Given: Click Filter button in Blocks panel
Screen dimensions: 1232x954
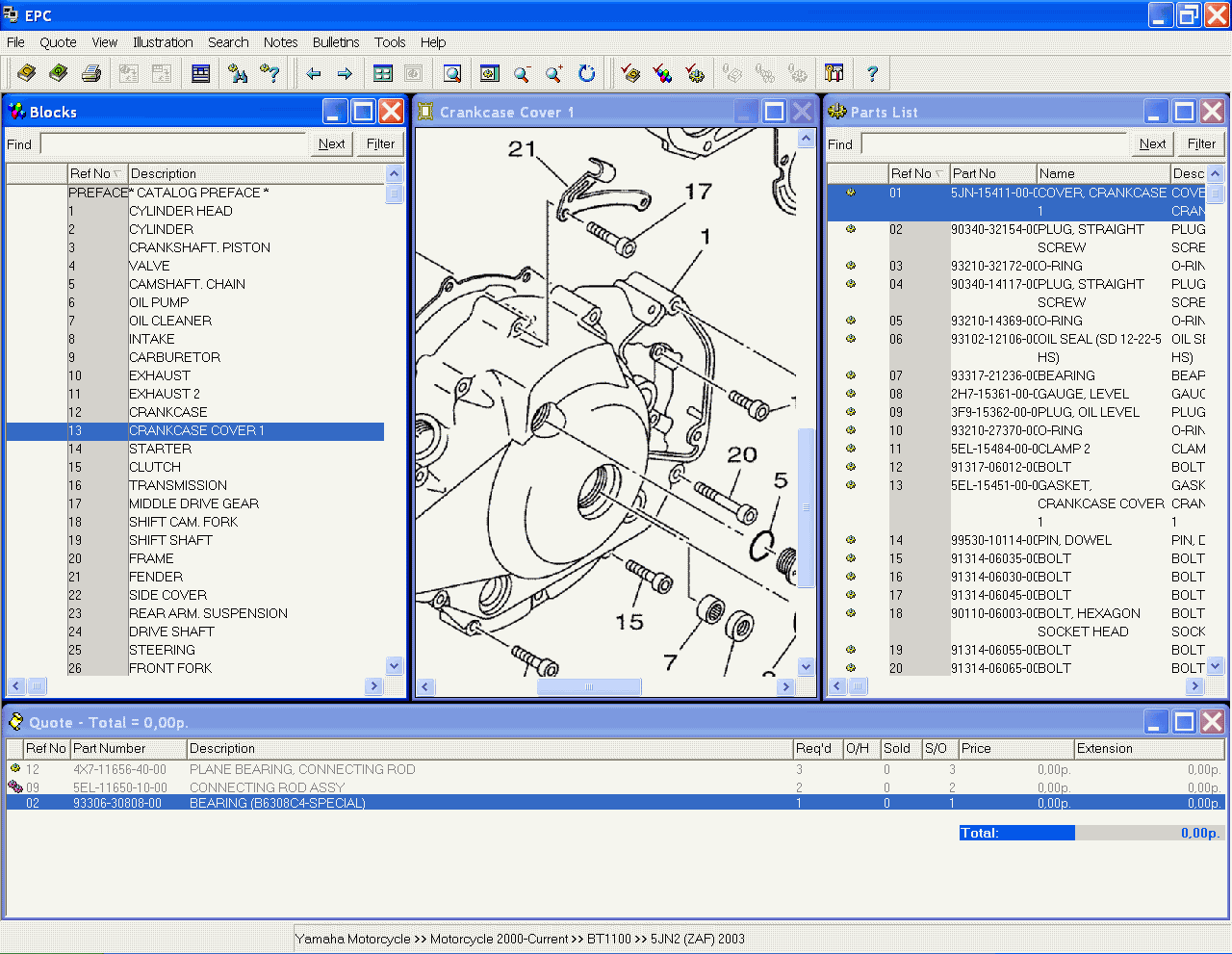Looking at the screenshot, I should tap(380, 143).
